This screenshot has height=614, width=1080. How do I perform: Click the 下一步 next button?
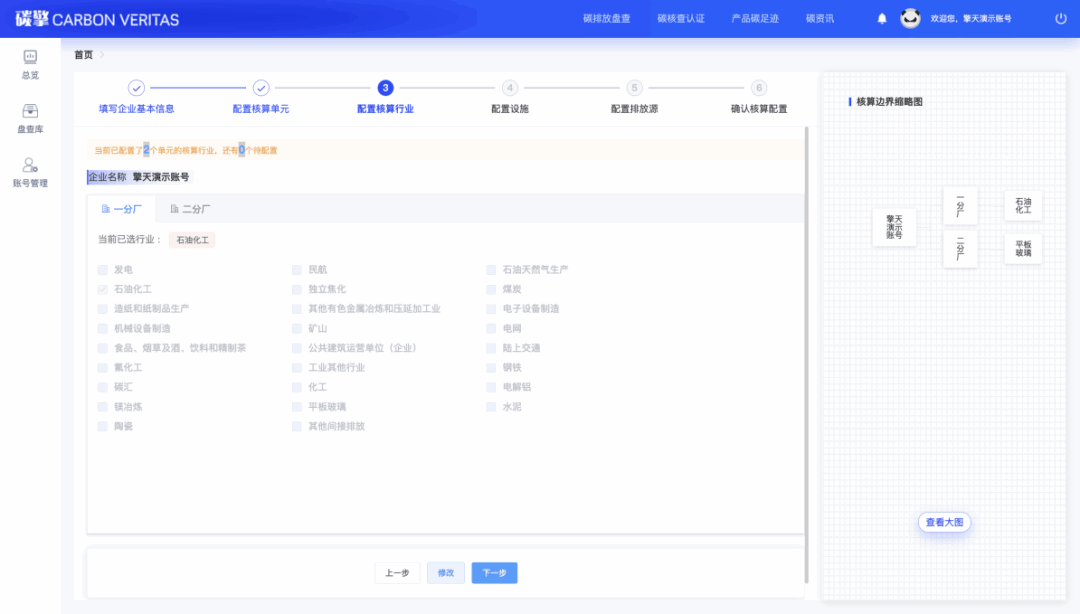pyautogui.click(x=495, y=573)
